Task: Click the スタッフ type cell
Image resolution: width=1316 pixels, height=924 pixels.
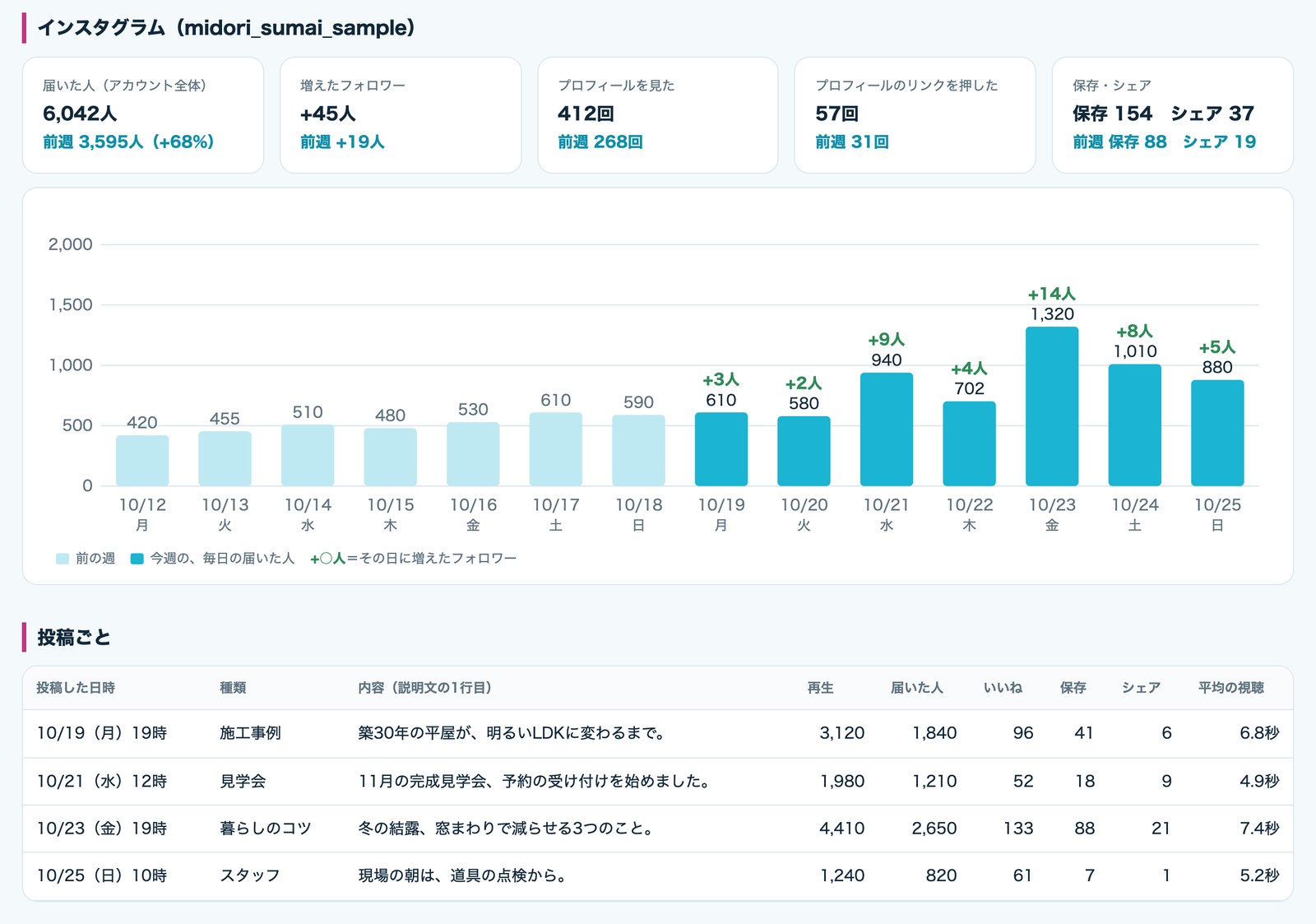Action: click(250, 875)
